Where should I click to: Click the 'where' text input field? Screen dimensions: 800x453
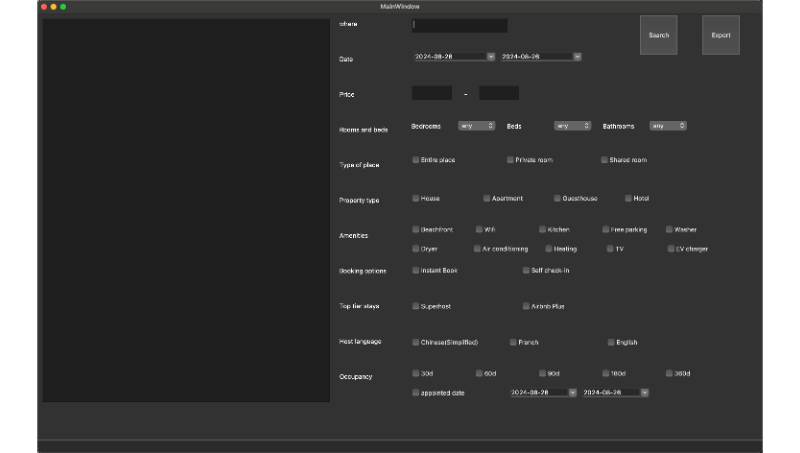(459, 25)
